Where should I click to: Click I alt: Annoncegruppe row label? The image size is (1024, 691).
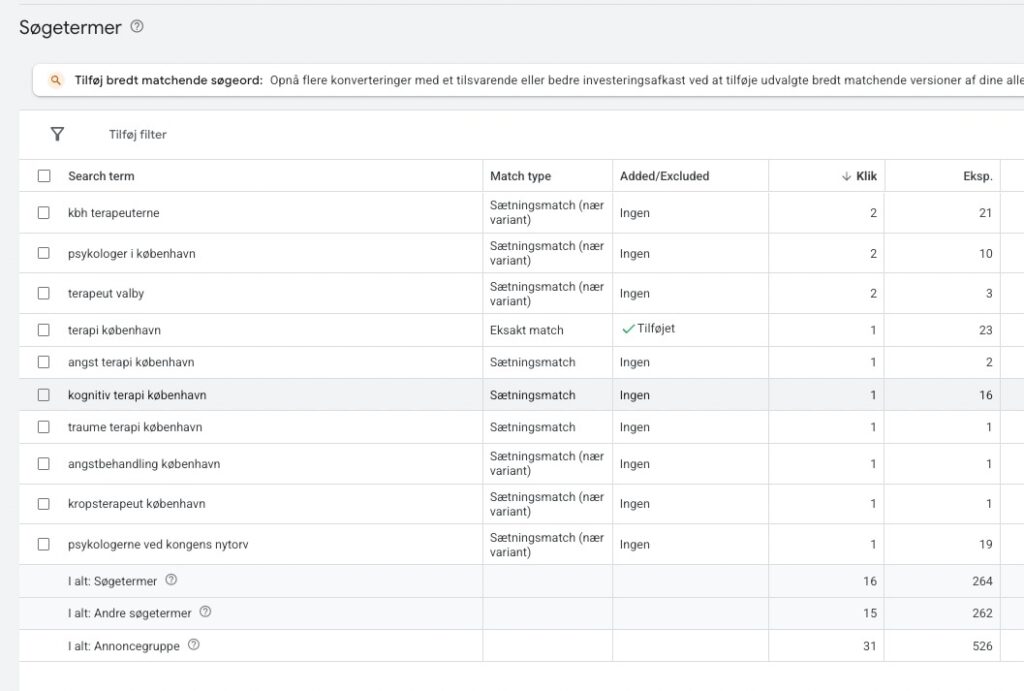pos(123,646)
